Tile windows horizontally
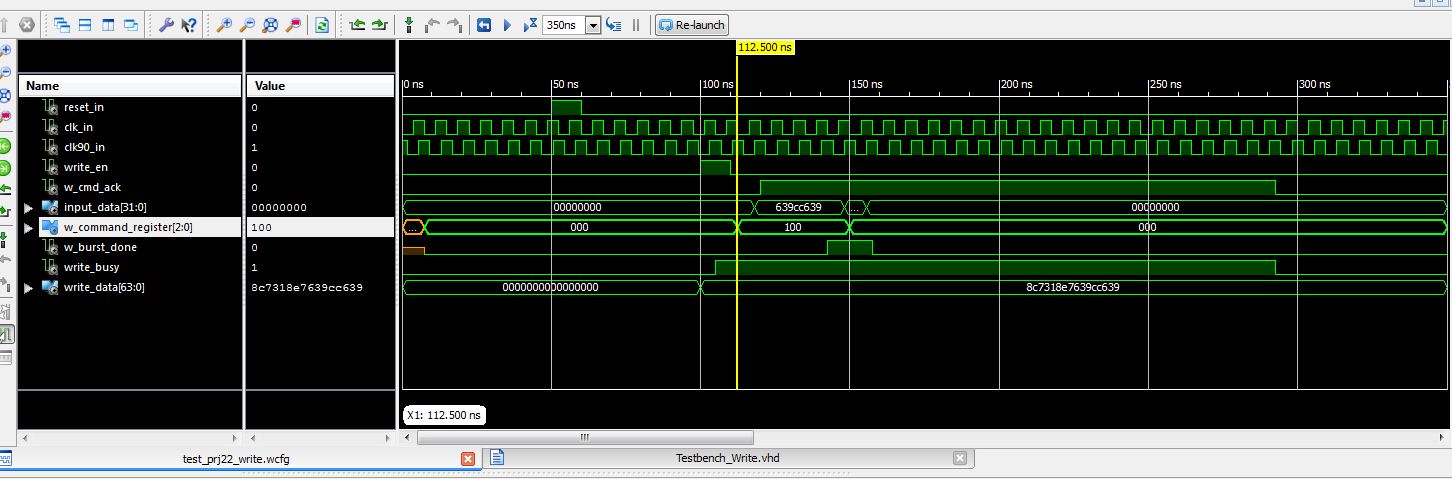 85,24
